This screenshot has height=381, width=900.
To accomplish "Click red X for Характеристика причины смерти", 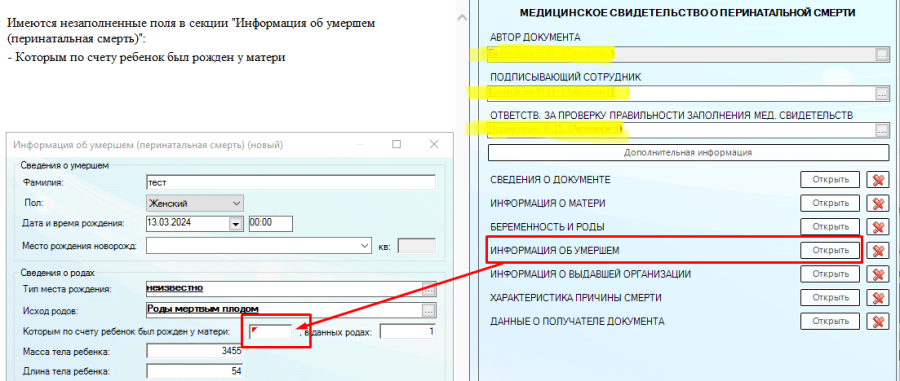I will 878,297.
